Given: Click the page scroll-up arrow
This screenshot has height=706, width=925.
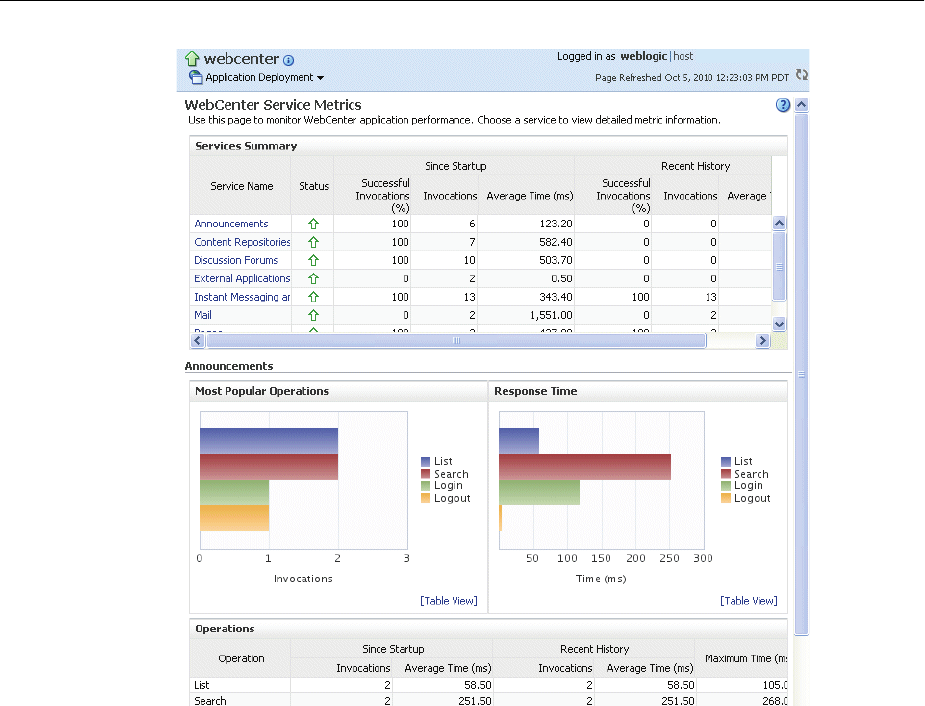Looking at the screenshot, I should tap(801, 105).
